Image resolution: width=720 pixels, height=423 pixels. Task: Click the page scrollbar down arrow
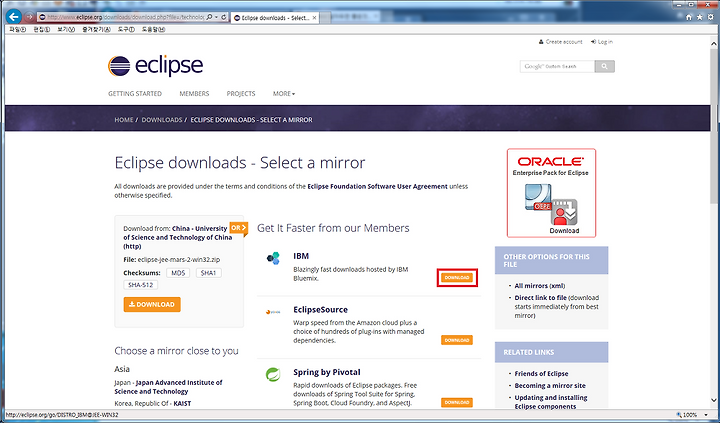pyautogui.click(x=714, y=400)
